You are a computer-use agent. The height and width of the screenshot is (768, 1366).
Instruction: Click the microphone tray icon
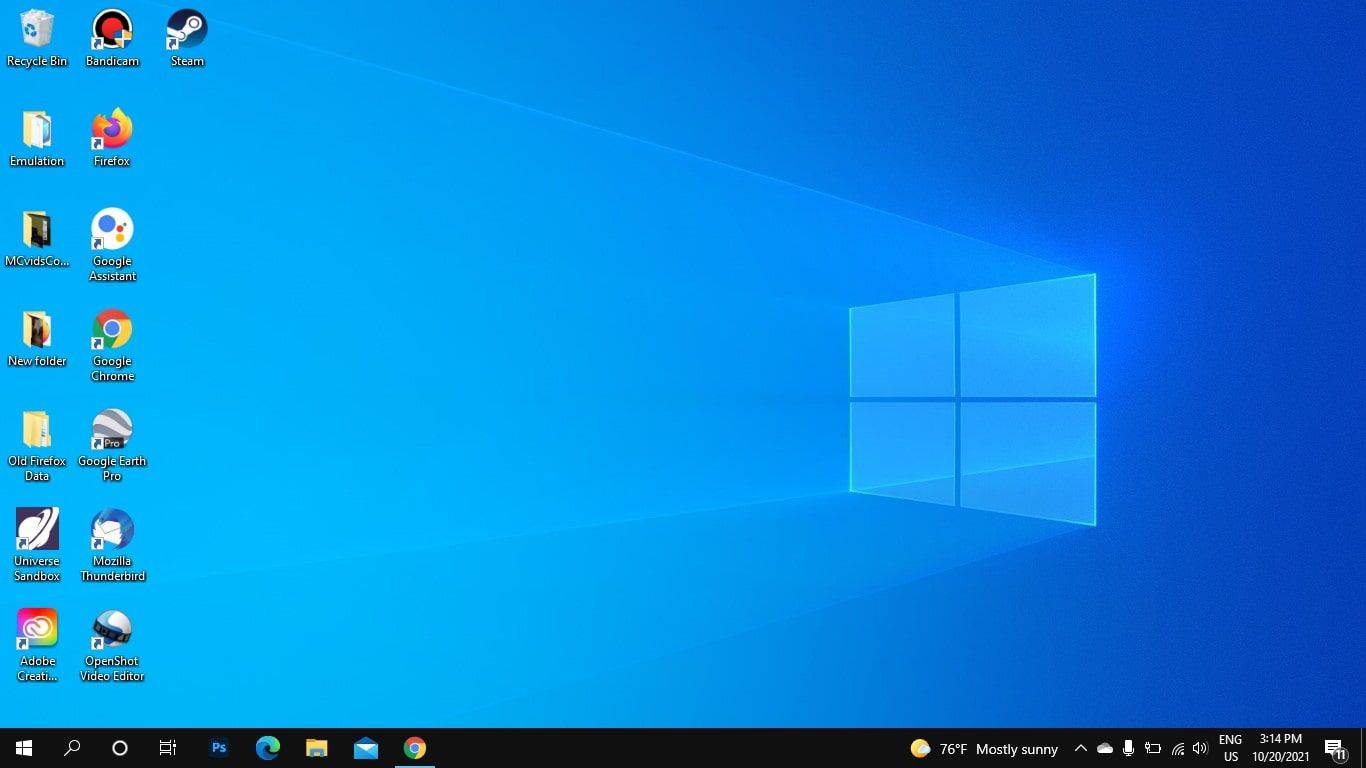1129,748
